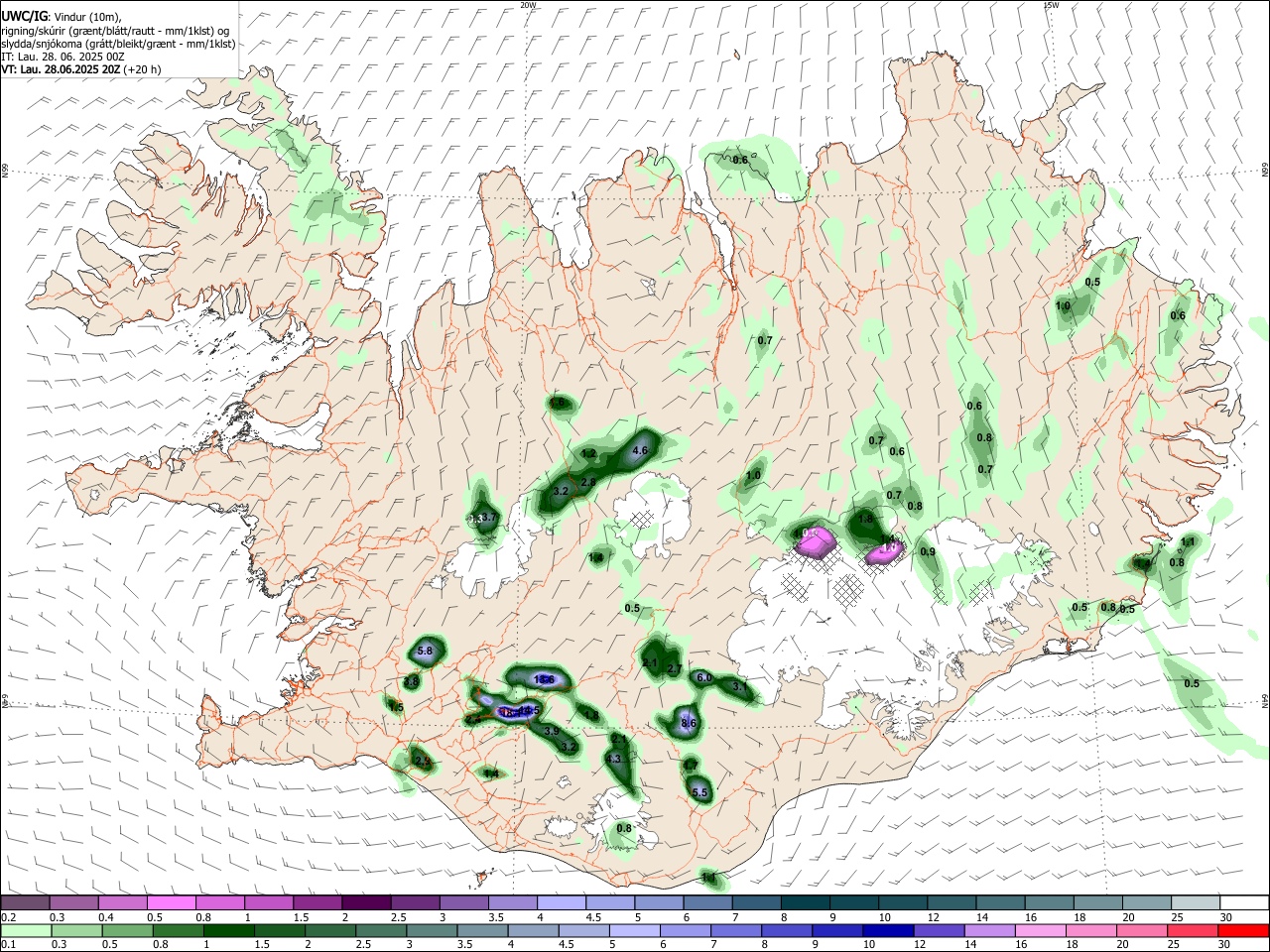Click the snow legend swatch between 25 and 30

1195,902
